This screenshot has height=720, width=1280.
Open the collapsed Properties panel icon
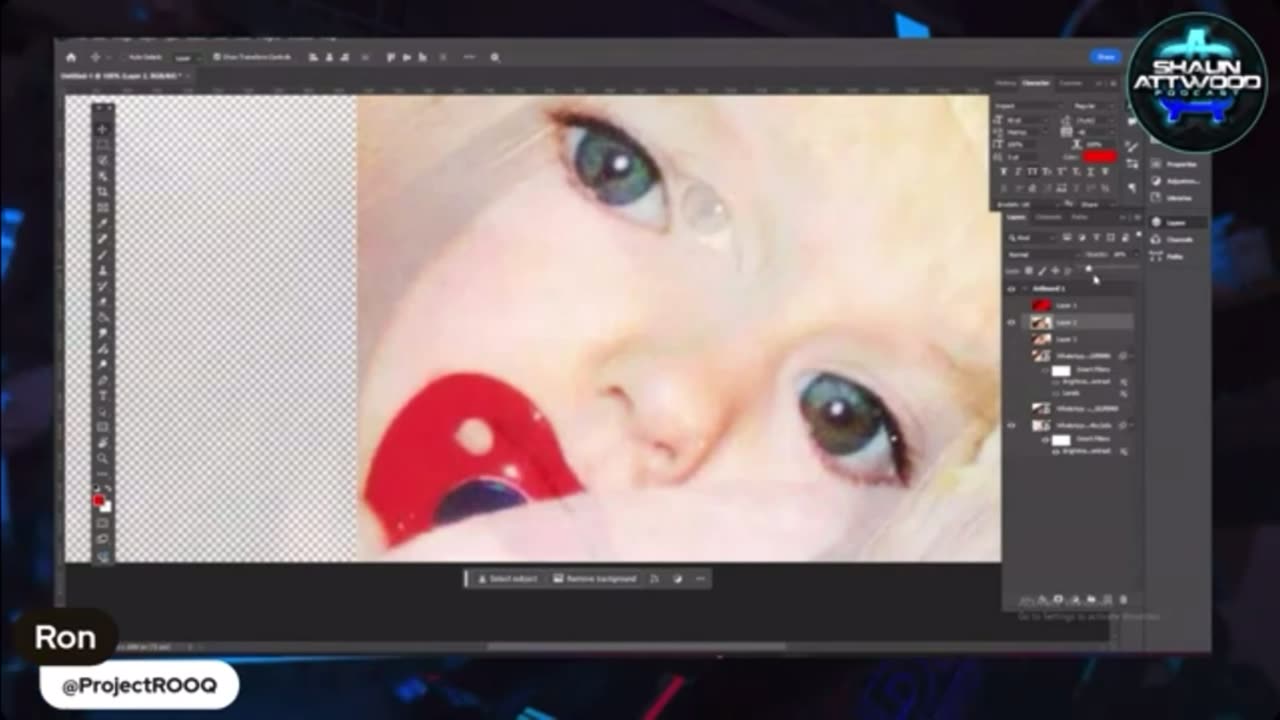pos(1155,164)
